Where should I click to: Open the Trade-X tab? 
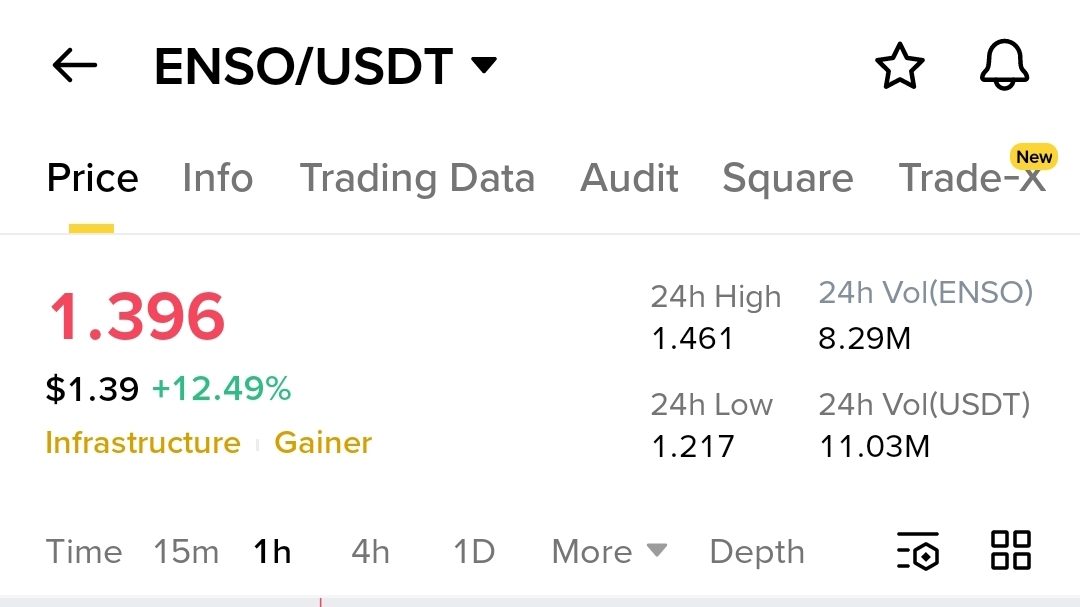(x=972, y=179)
